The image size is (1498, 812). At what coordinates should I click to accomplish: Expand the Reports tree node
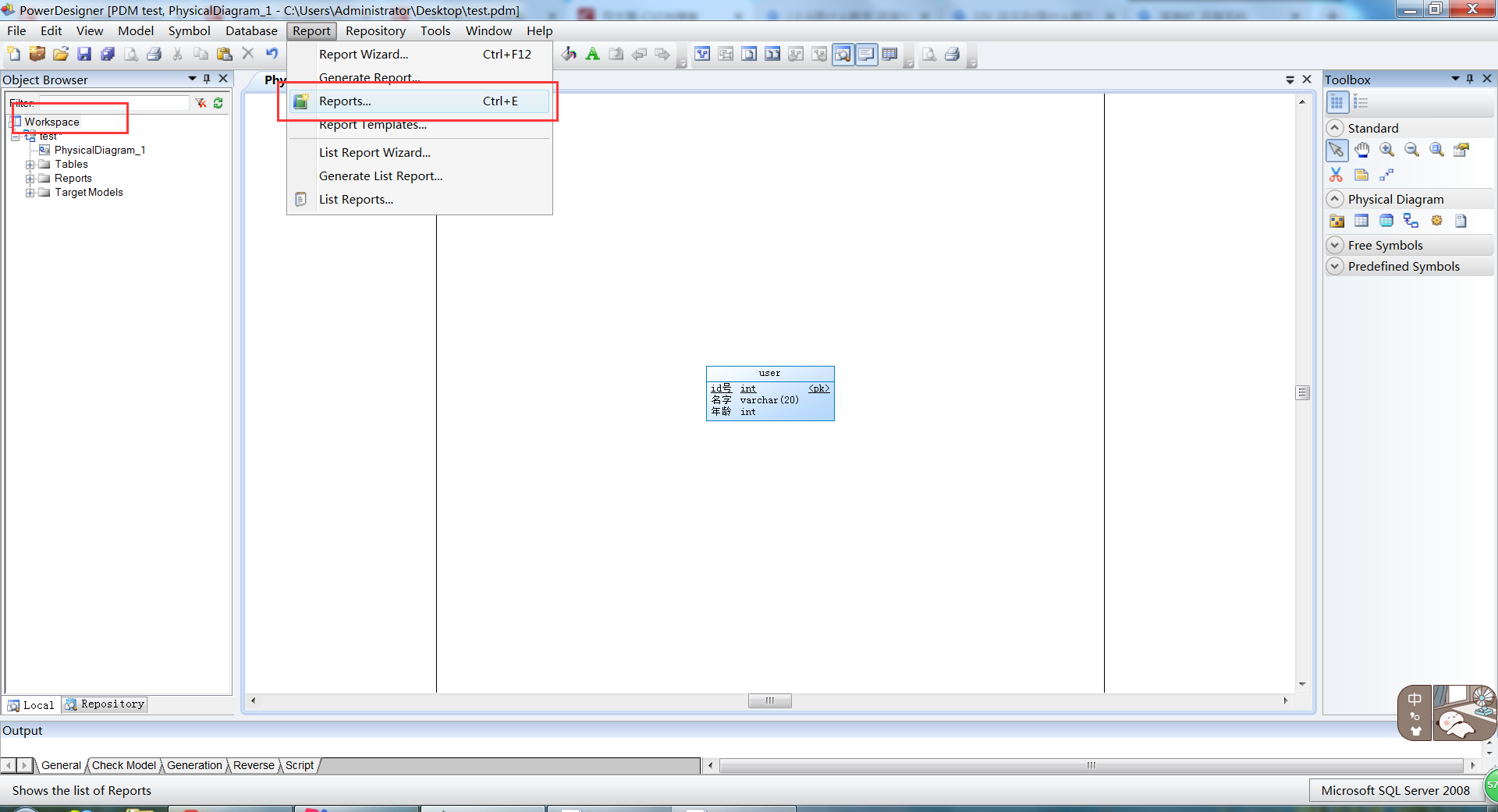[30, 179]
